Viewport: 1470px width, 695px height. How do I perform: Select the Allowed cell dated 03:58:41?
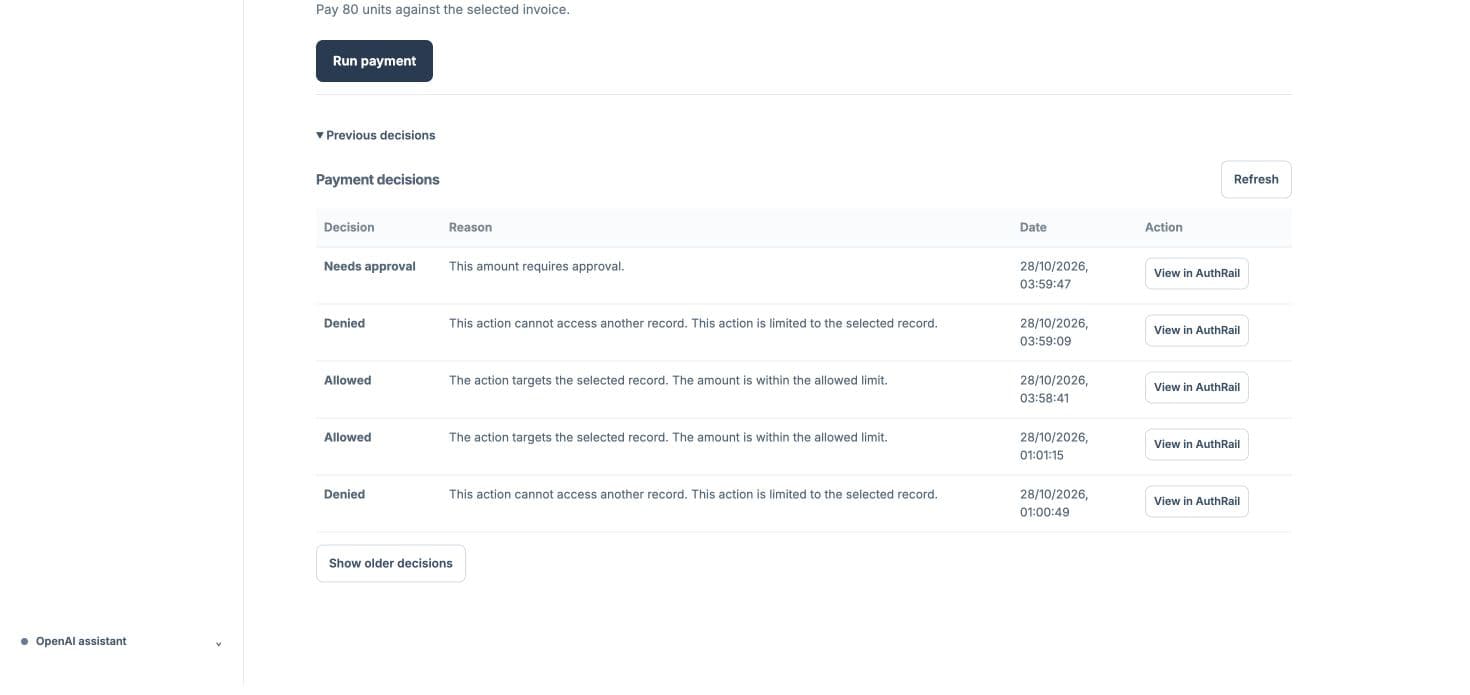coord(347,380)
